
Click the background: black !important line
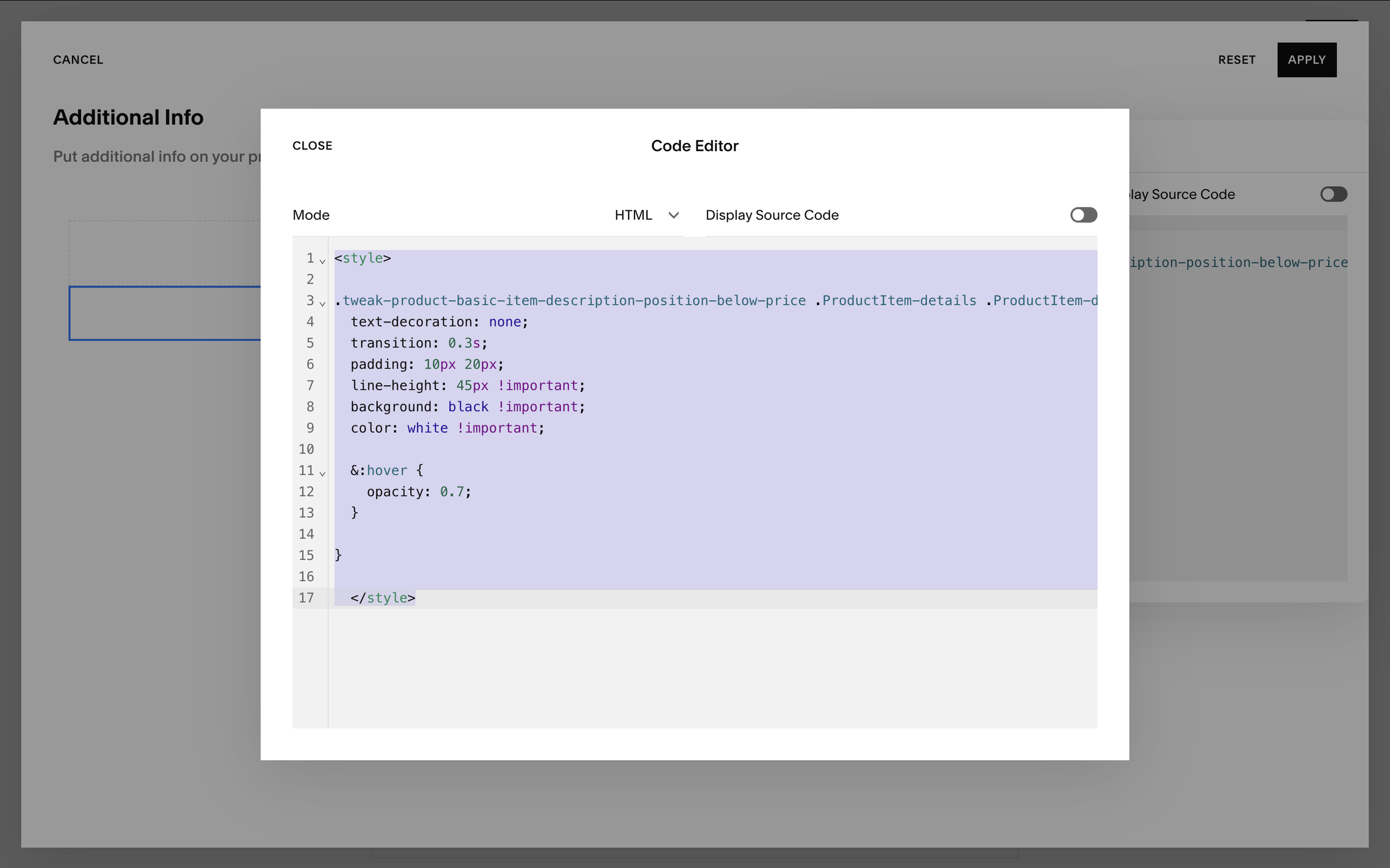pyautogui.click(x=468, y=407)
